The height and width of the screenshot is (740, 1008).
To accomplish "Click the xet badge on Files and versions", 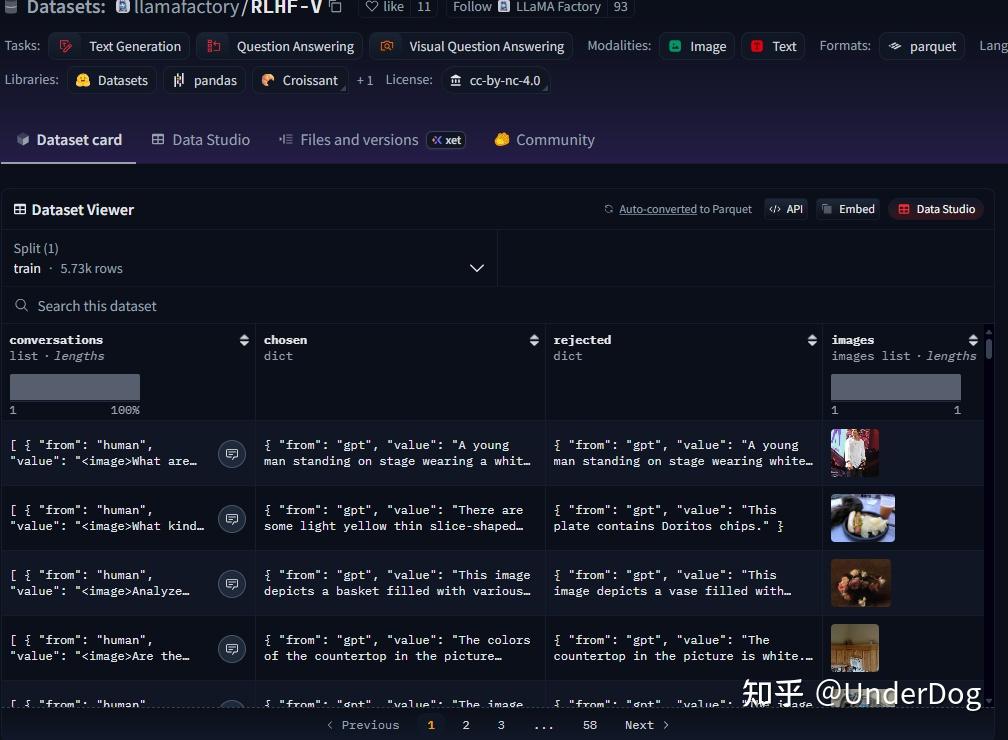I will click(x=446, y=140).
